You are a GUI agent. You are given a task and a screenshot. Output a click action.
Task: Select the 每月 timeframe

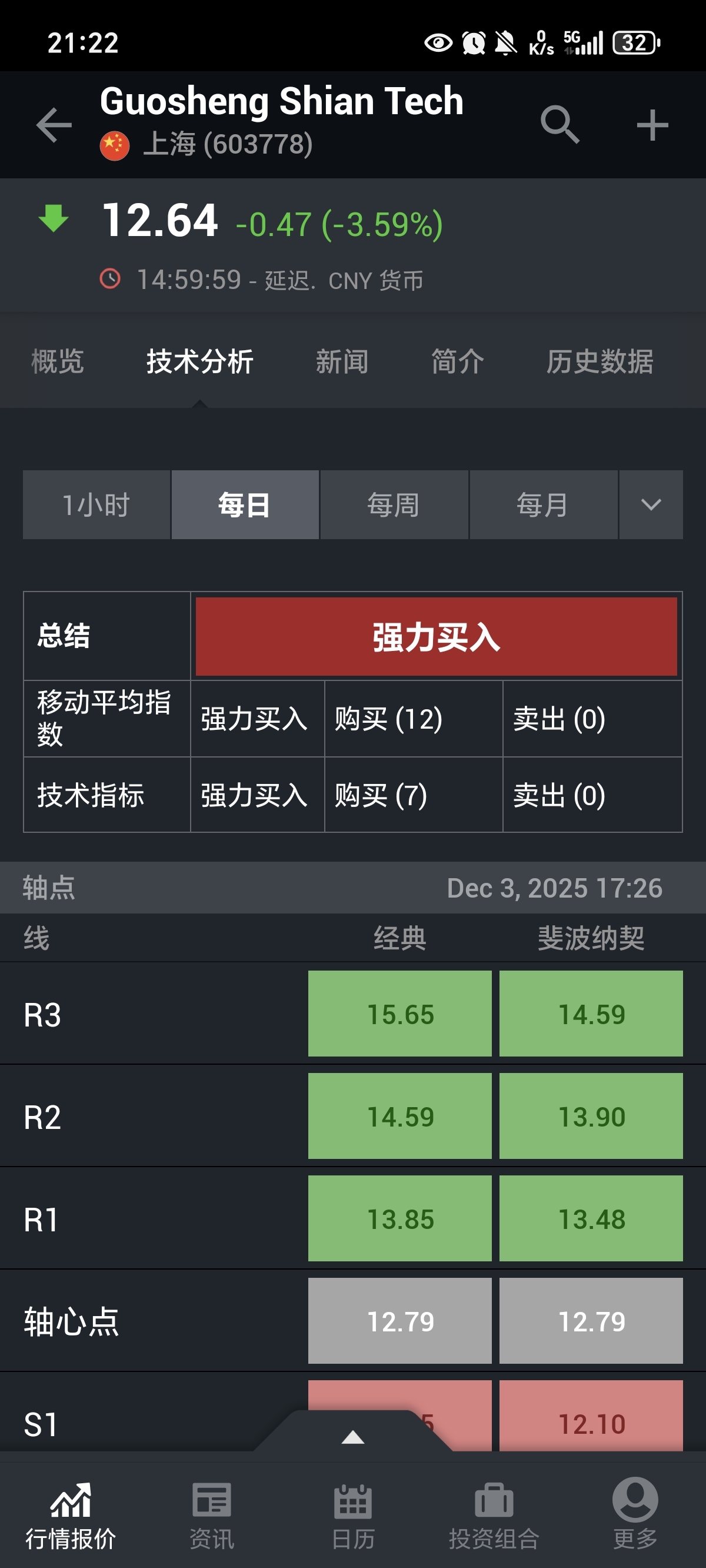[543, 504]
